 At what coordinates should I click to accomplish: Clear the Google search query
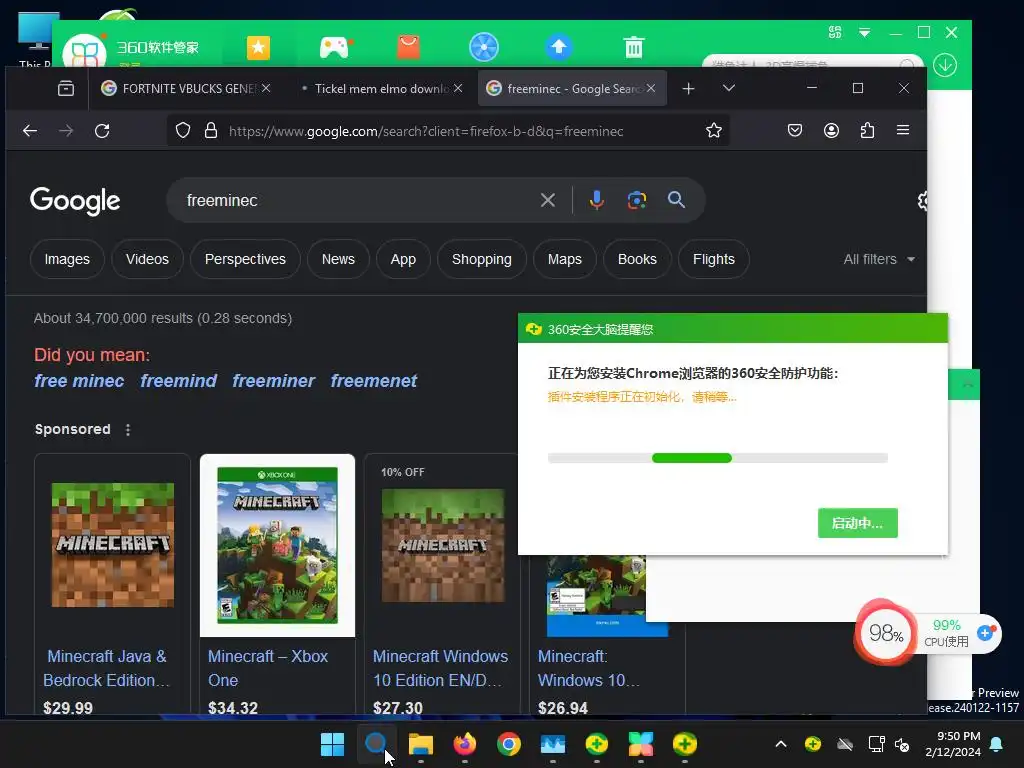tap(548, 200)
